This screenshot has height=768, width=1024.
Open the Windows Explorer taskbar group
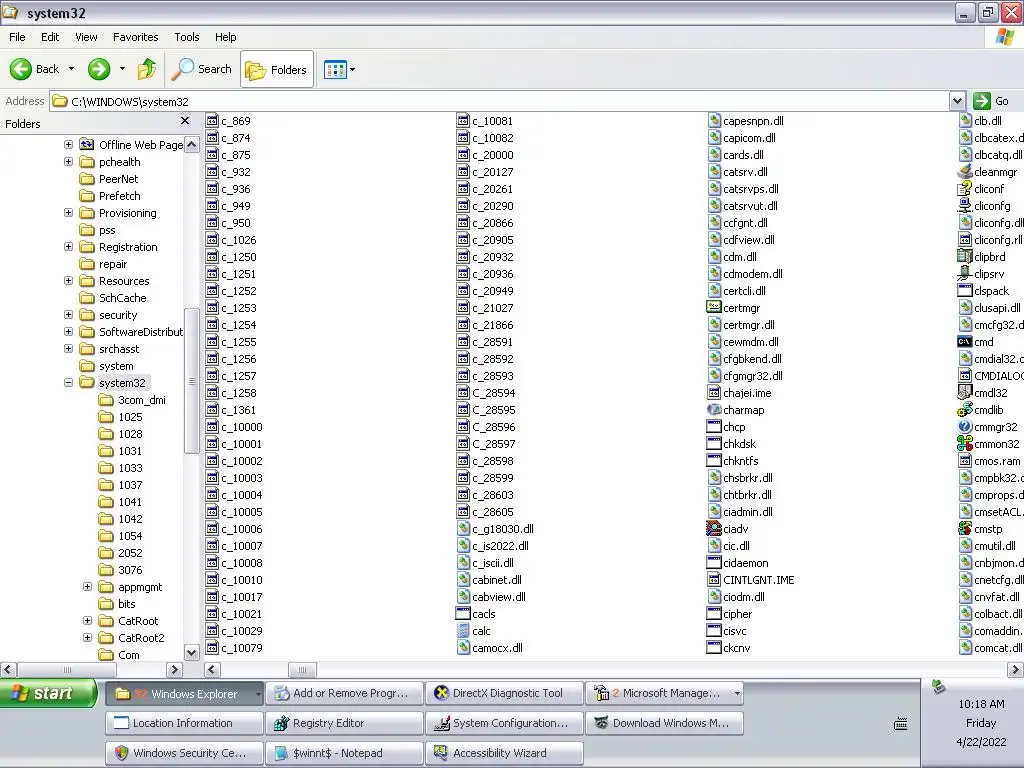pyautogui.click(x=185, y=694)
